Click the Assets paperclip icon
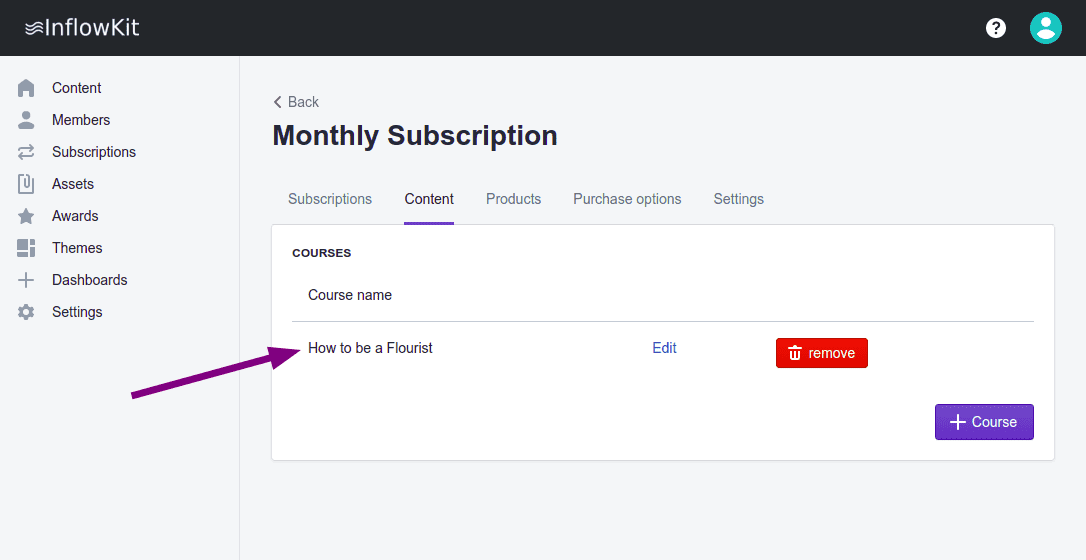The image size is (1086, 560). (26, 184)
